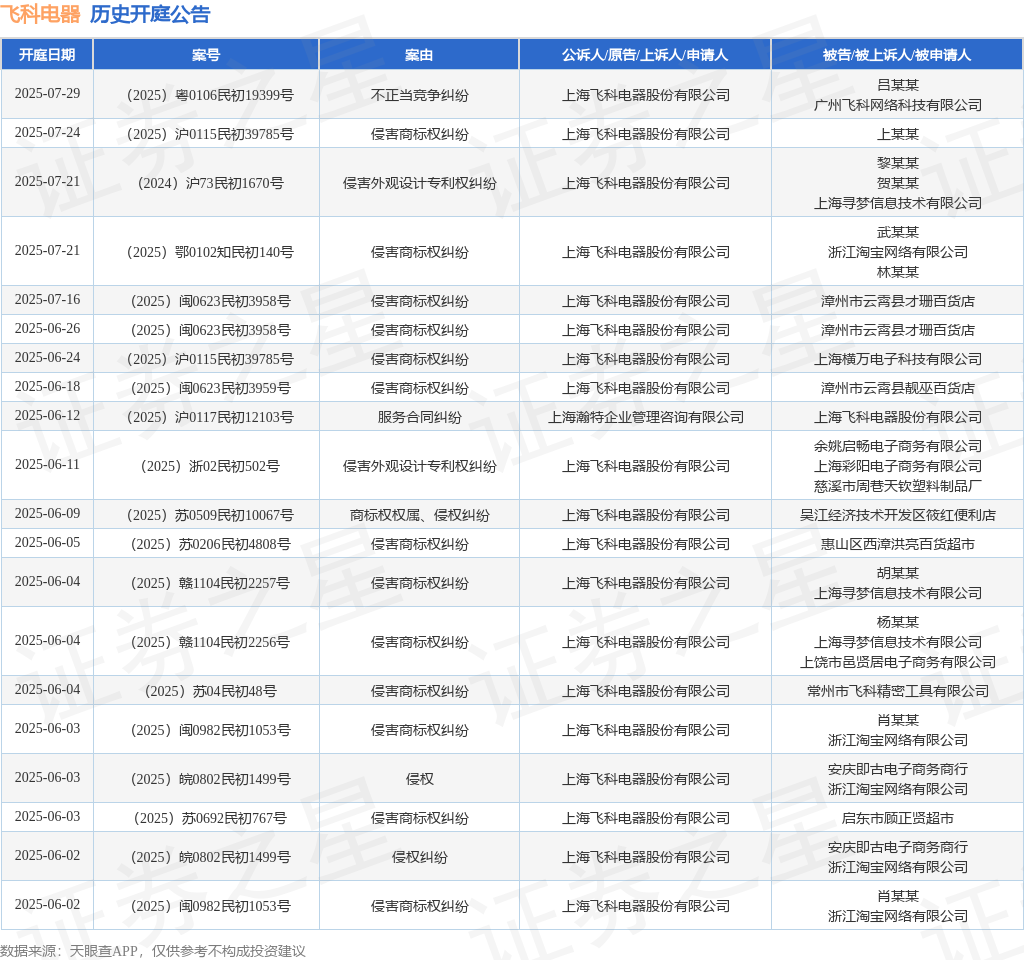The image size is (1024, 960).
Task: Select the 案号 column header
Action: click(206, 55)
